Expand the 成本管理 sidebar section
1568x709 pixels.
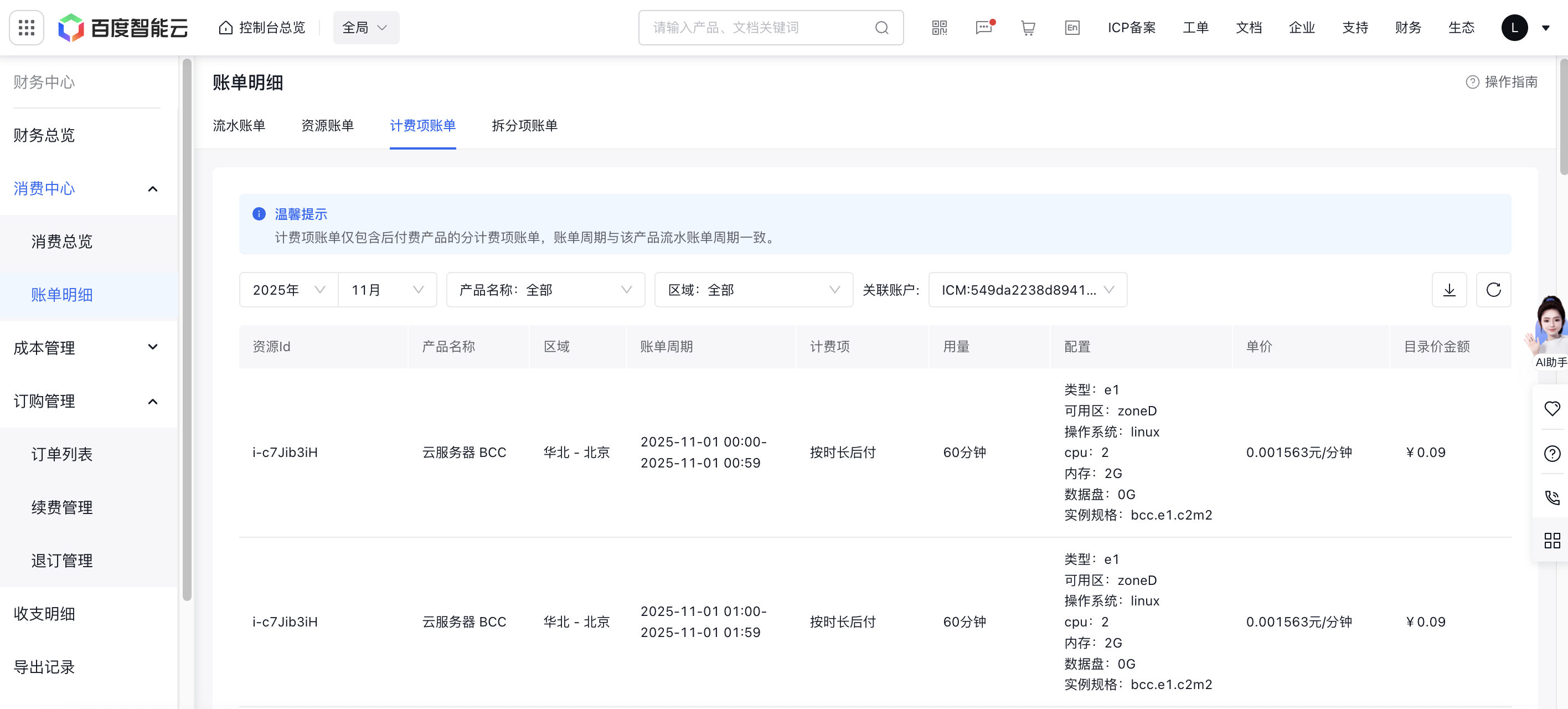coord(86,348)
